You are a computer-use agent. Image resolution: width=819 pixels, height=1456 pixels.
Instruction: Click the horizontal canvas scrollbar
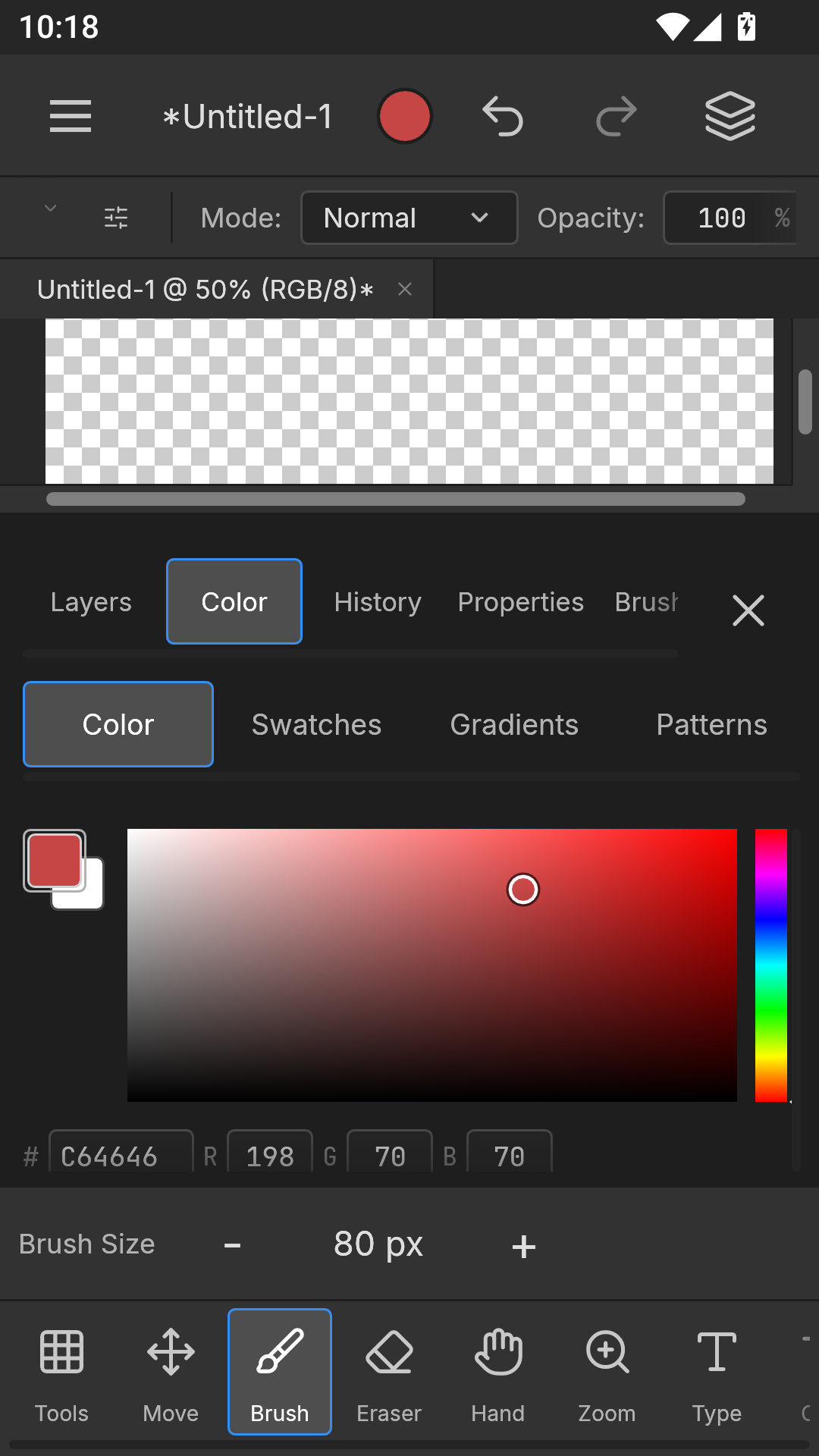396,499
